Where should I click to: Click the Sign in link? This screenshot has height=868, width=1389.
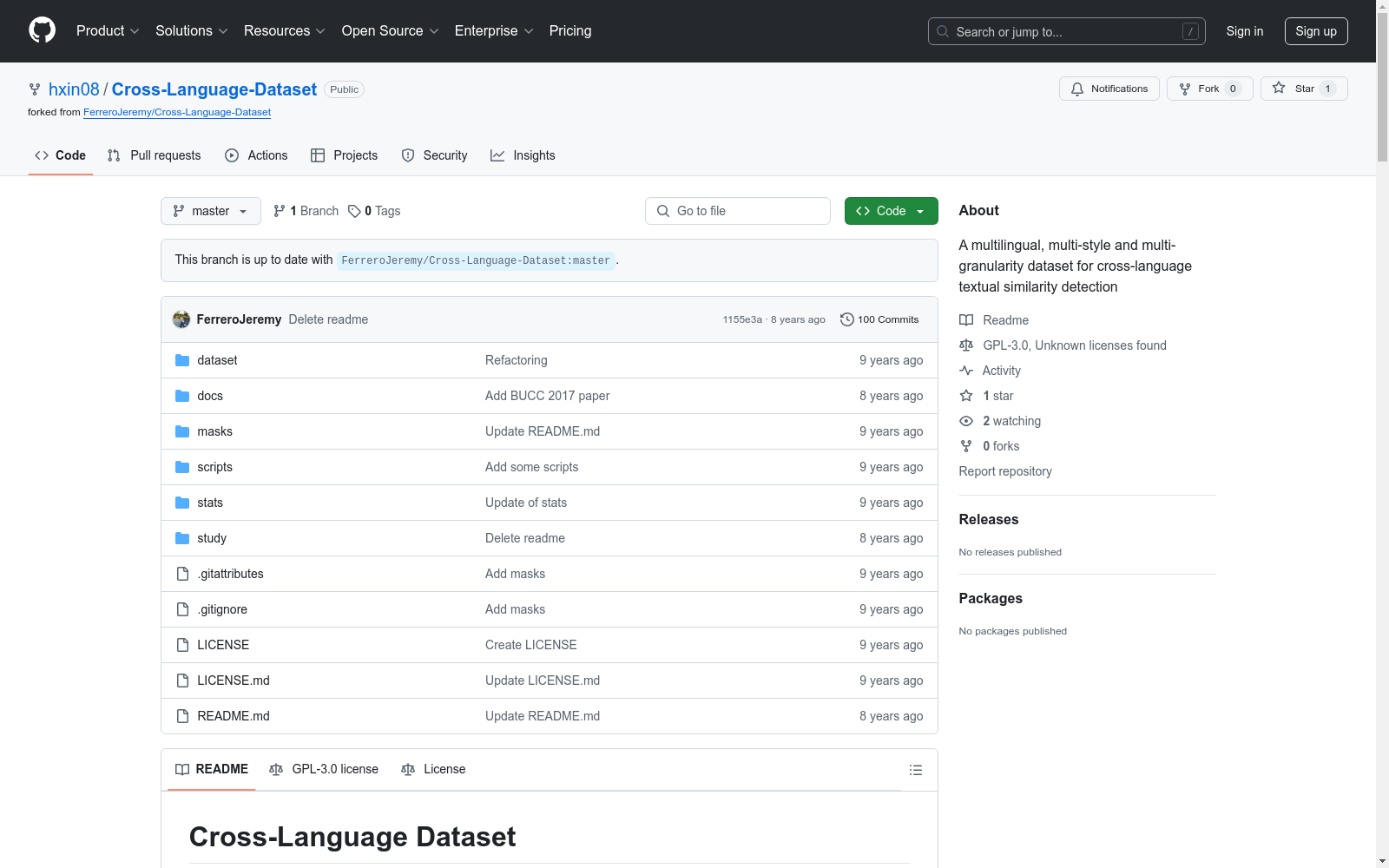pyautogui.click(x=1245, y=31)
